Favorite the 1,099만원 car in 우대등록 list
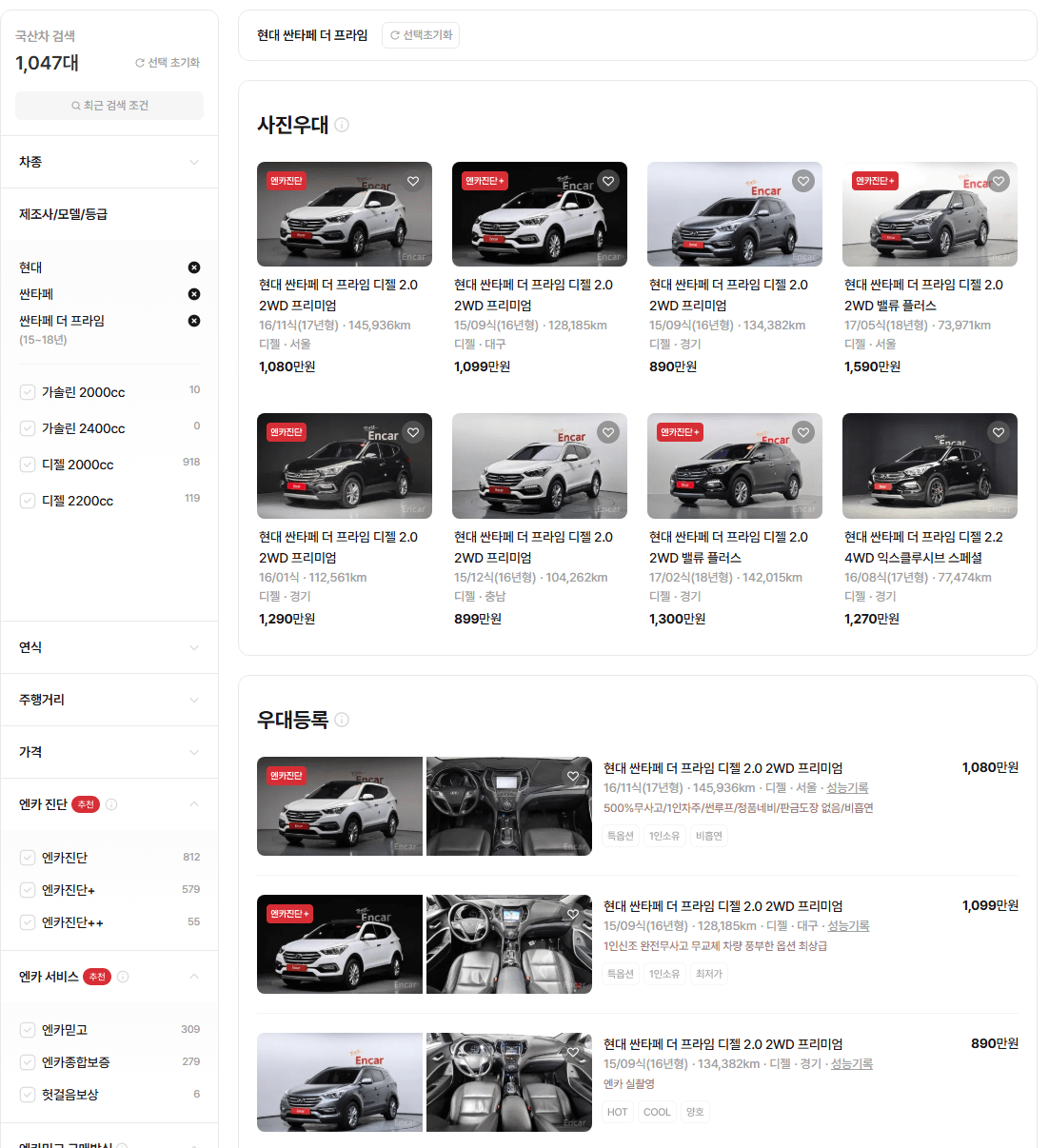Viewport: 1049px width, 1148px height. click(573, 914)
